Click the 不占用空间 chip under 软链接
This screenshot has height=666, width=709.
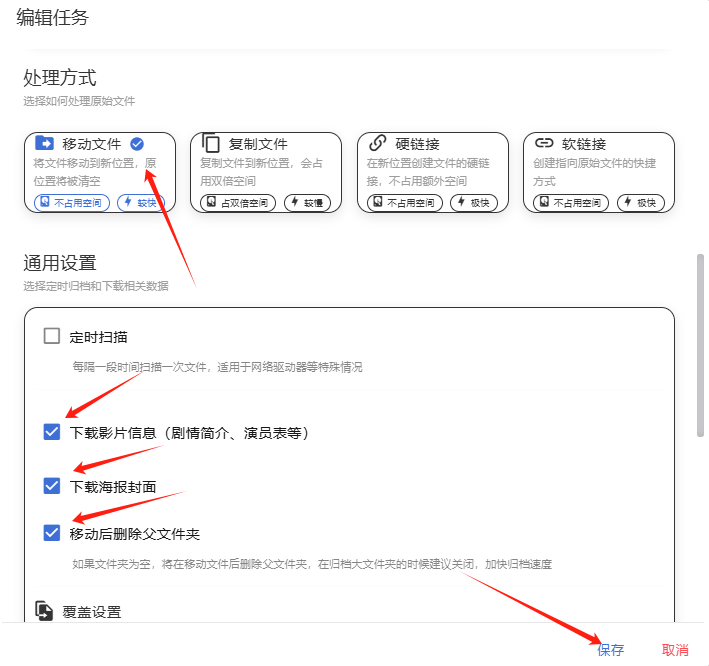coord(571,203)
